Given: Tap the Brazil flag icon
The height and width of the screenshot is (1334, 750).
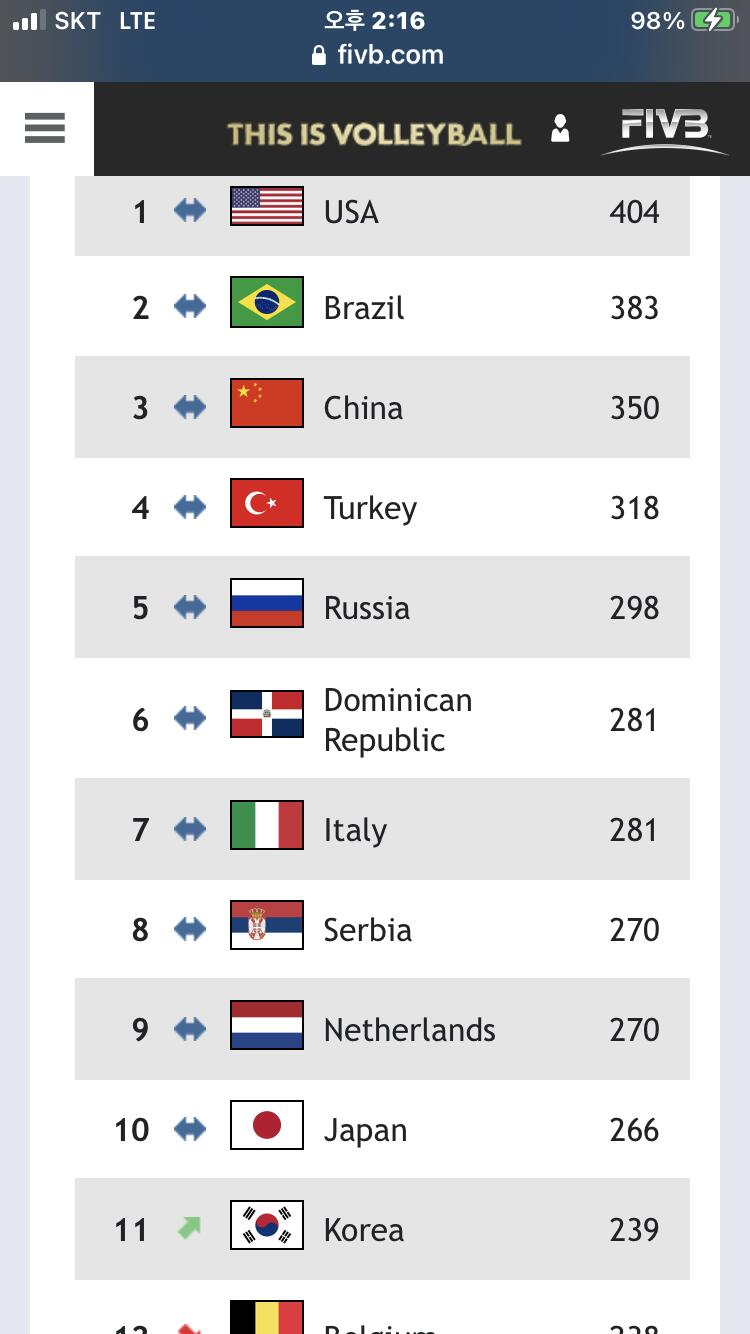Looking at the screenshot, I should click(267, 303).
